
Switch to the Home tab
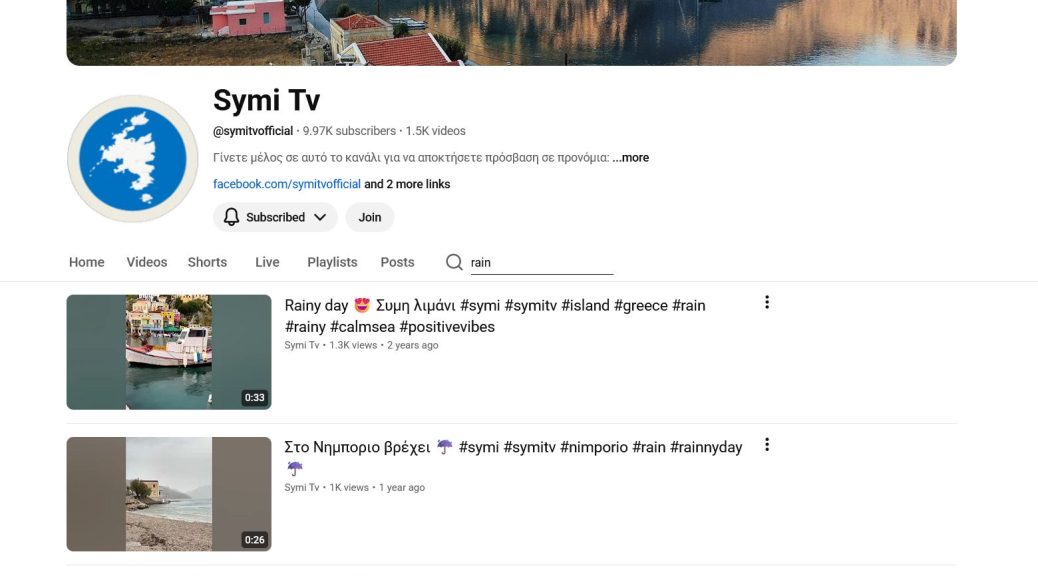[87, 262]
